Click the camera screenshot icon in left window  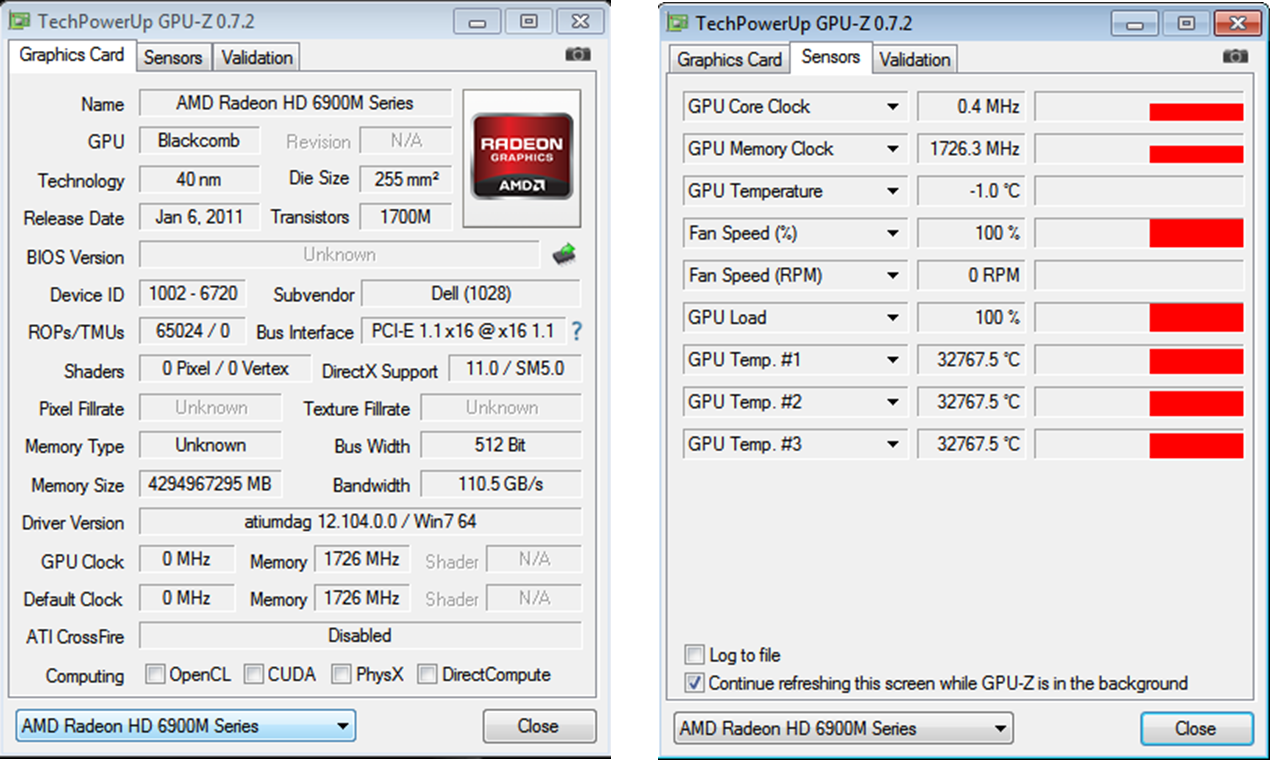[578, 55]
